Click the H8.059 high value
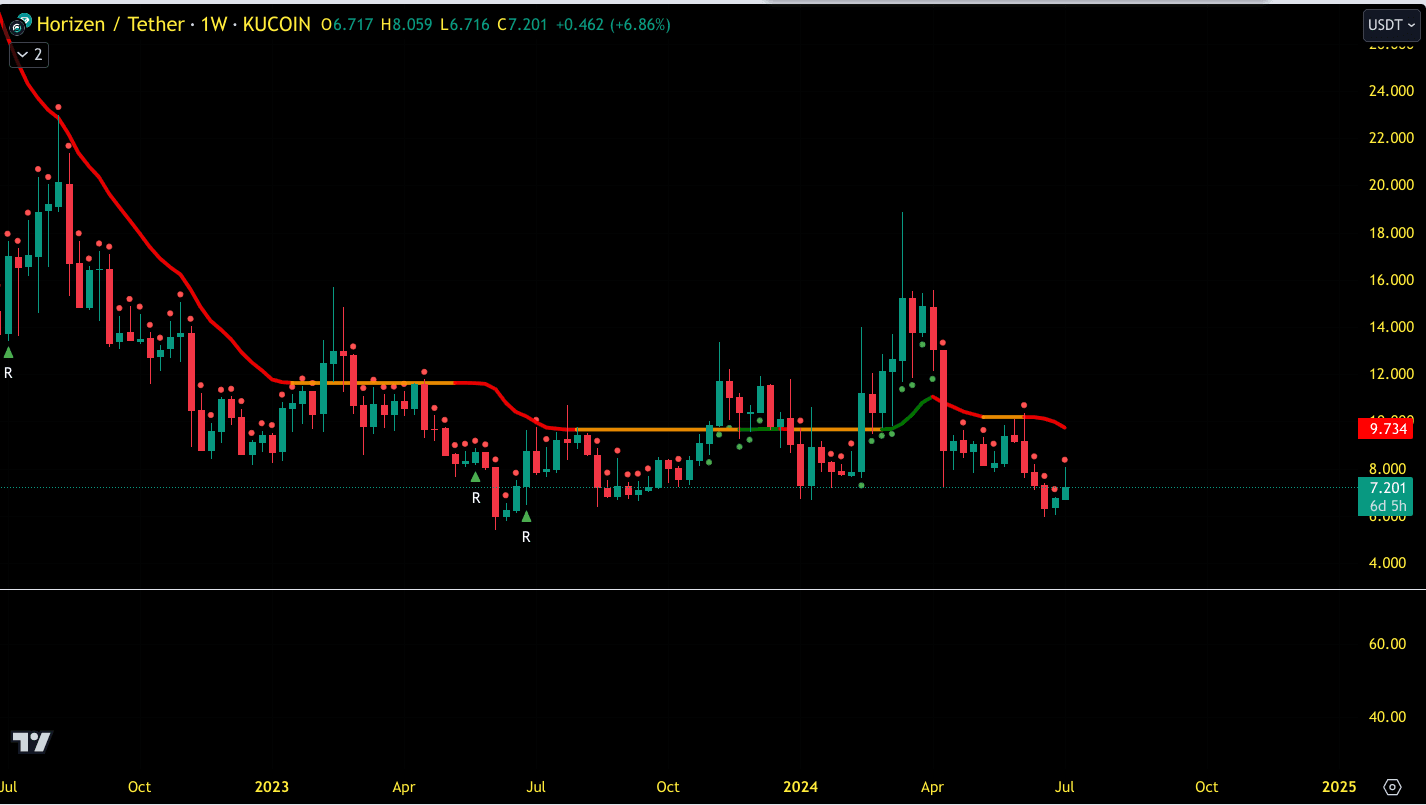 coord(407,25)
